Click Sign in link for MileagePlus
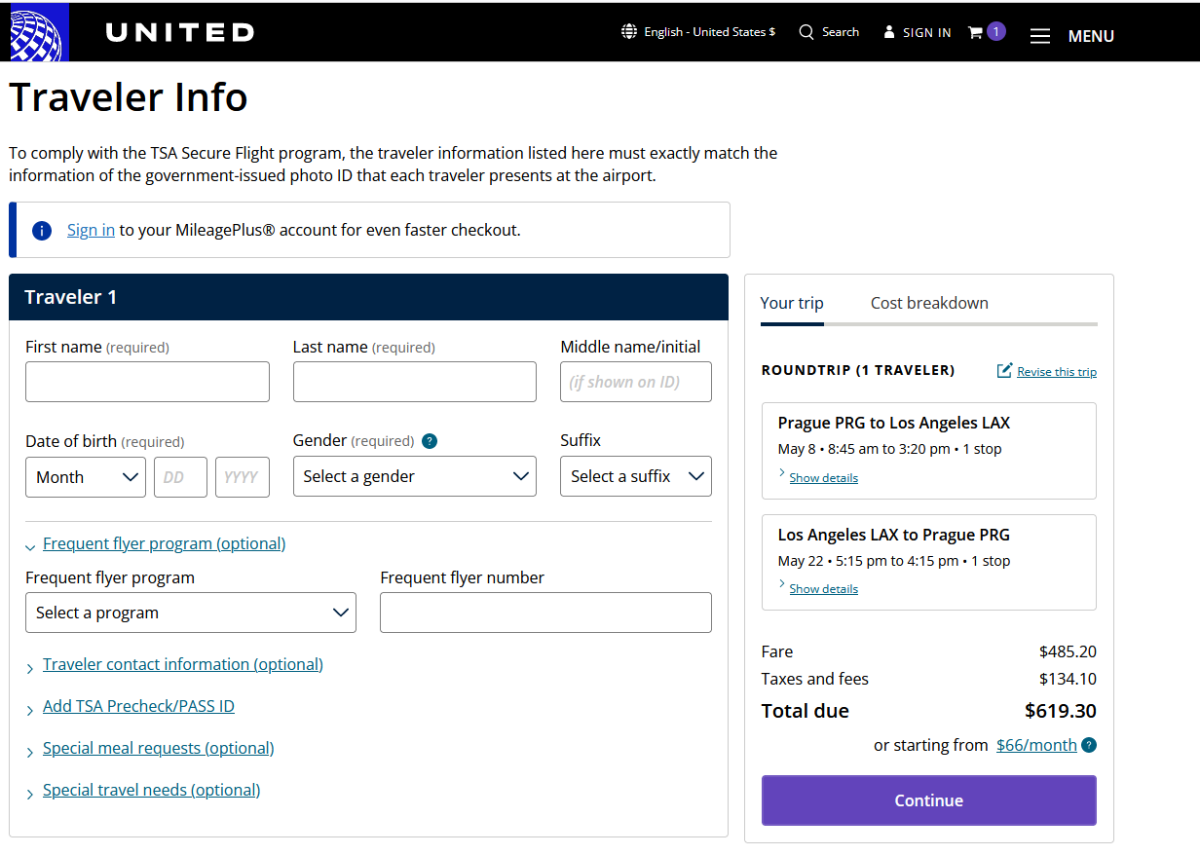Image resolution: width=1200 pixels, height=855 pixels. tap(90, 230)
